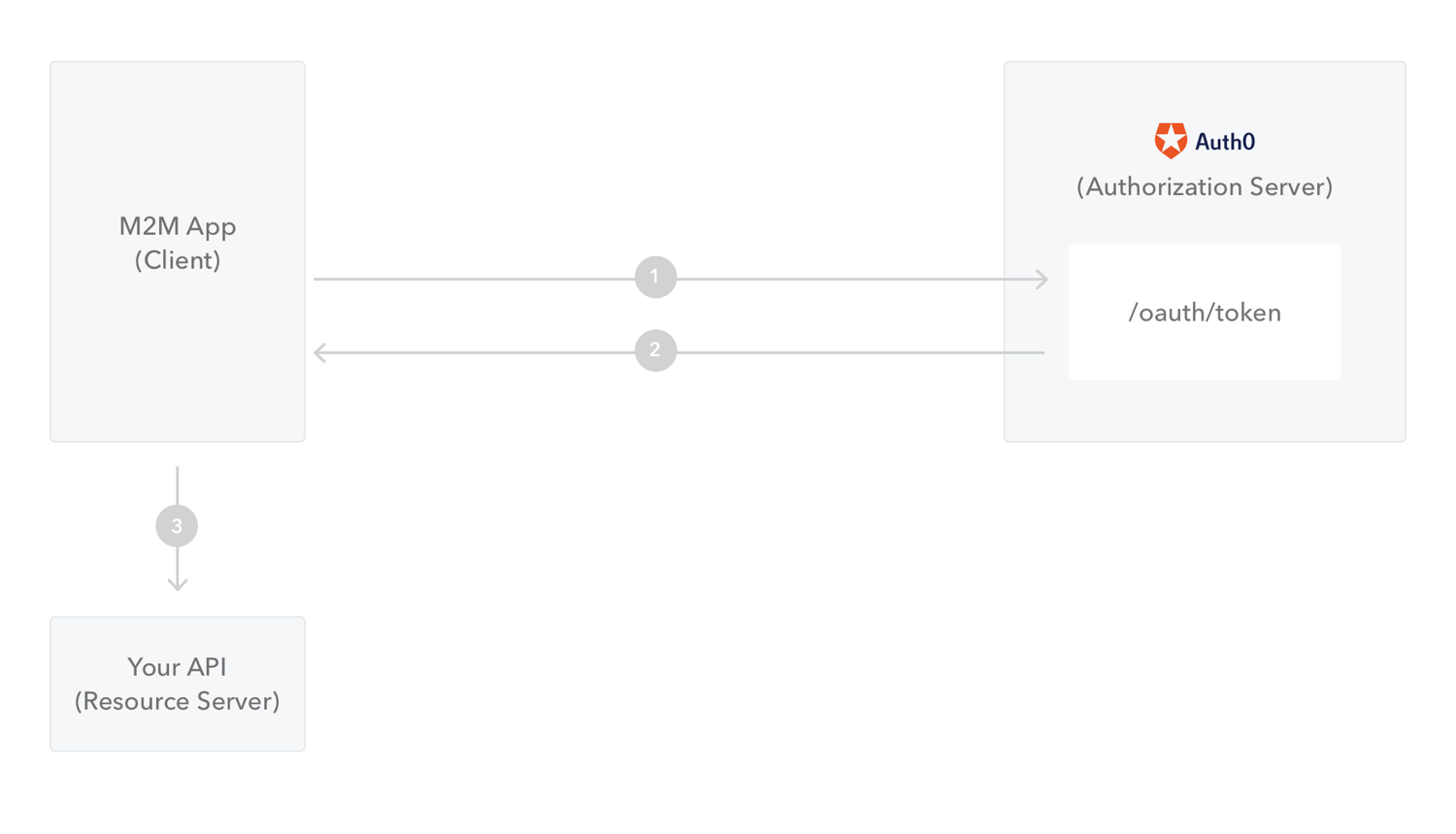Click the step 2 circle marker
This screenshot has height=834, width=1456.
[x=655, y=350]
